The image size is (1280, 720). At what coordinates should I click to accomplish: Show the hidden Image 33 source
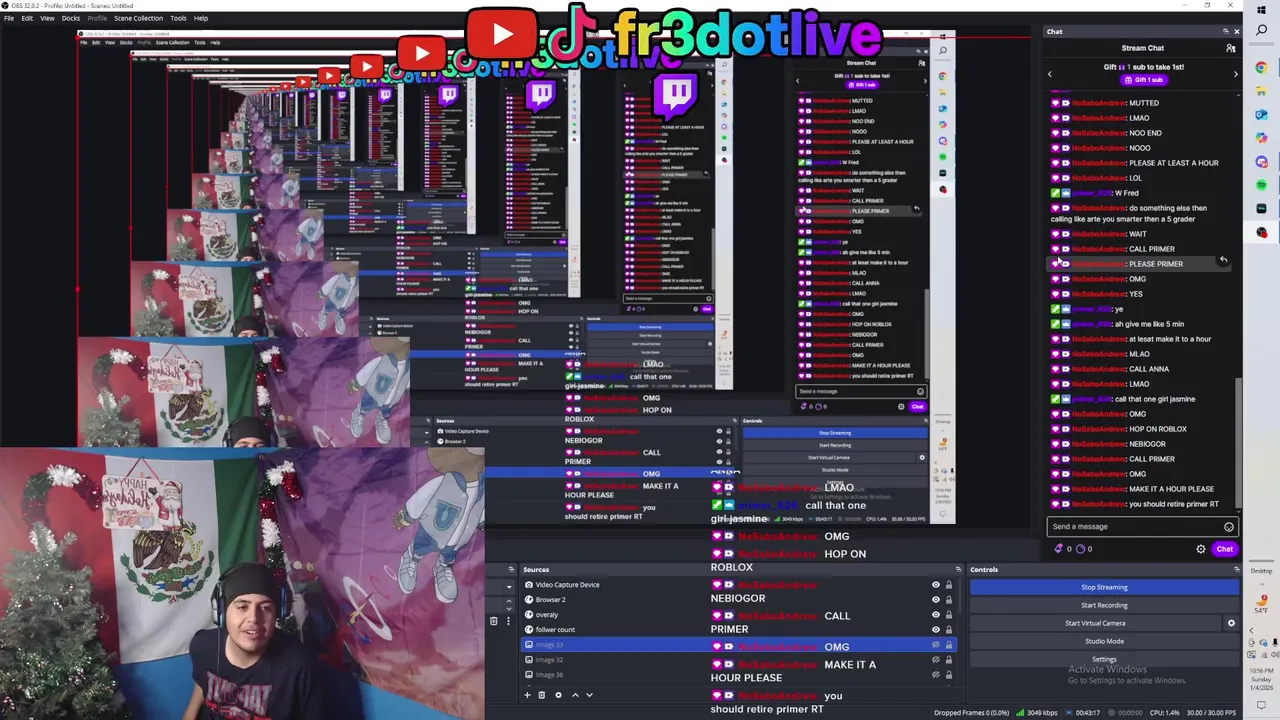(x=936, y=645)
